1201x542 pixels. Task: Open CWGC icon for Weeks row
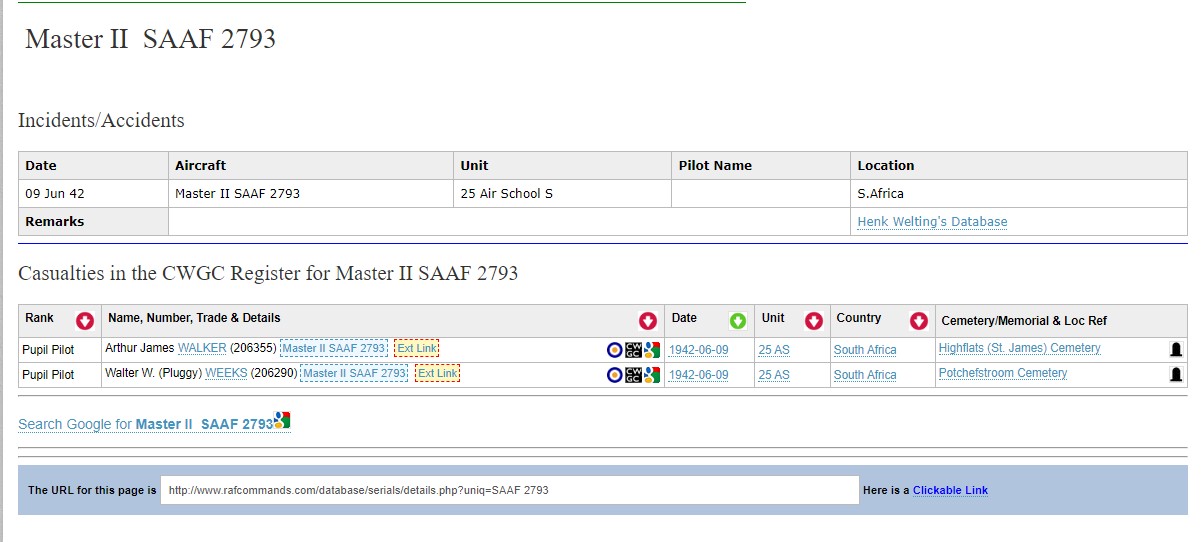pos(633,375)
